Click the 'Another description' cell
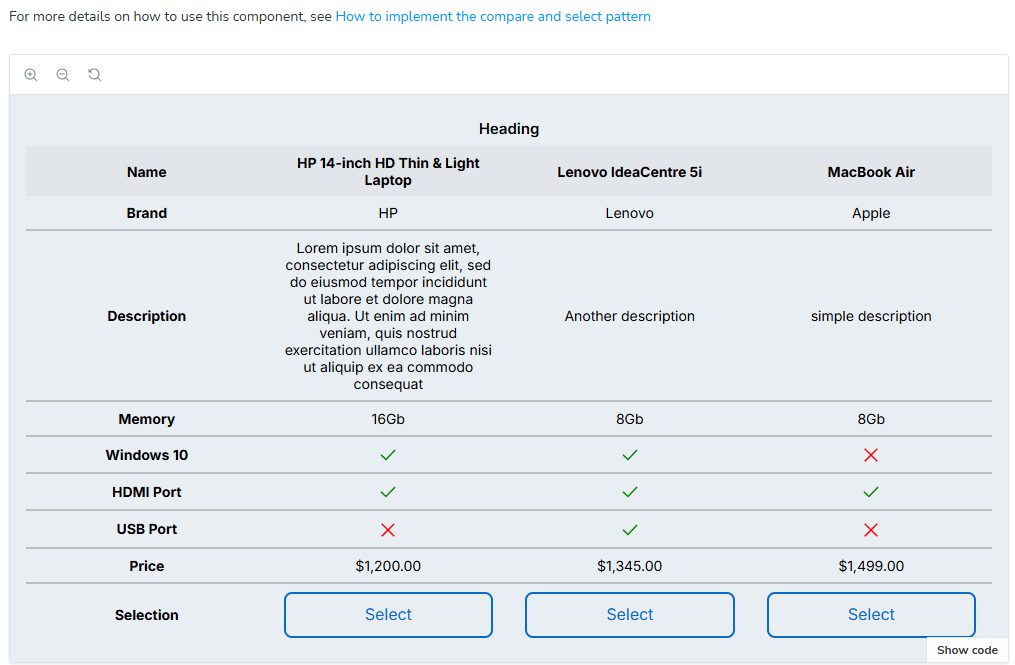 point(629,316)
